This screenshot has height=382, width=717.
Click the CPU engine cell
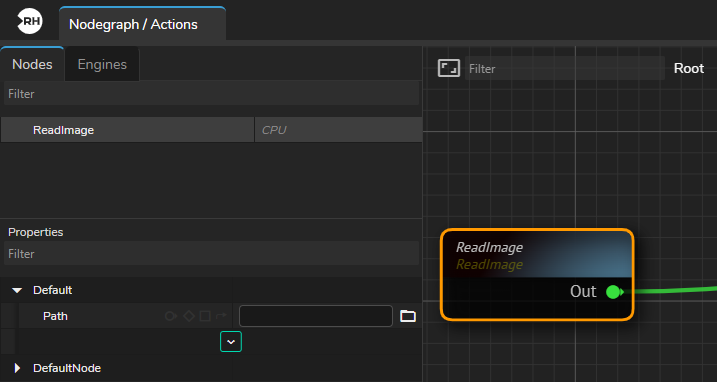coord(338,130)
